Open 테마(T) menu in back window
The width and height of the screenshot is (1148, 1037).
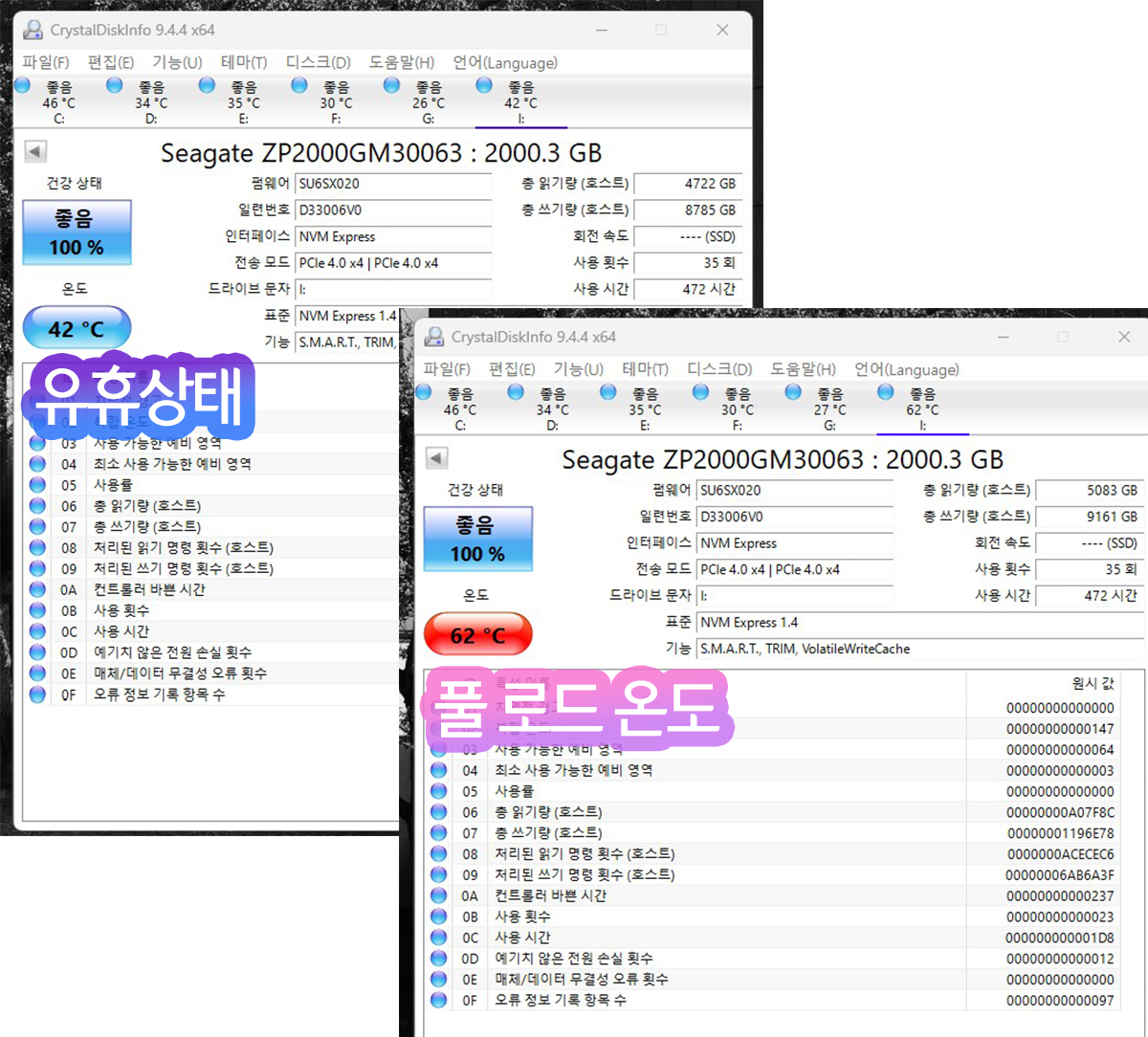[x=244, y=62]
